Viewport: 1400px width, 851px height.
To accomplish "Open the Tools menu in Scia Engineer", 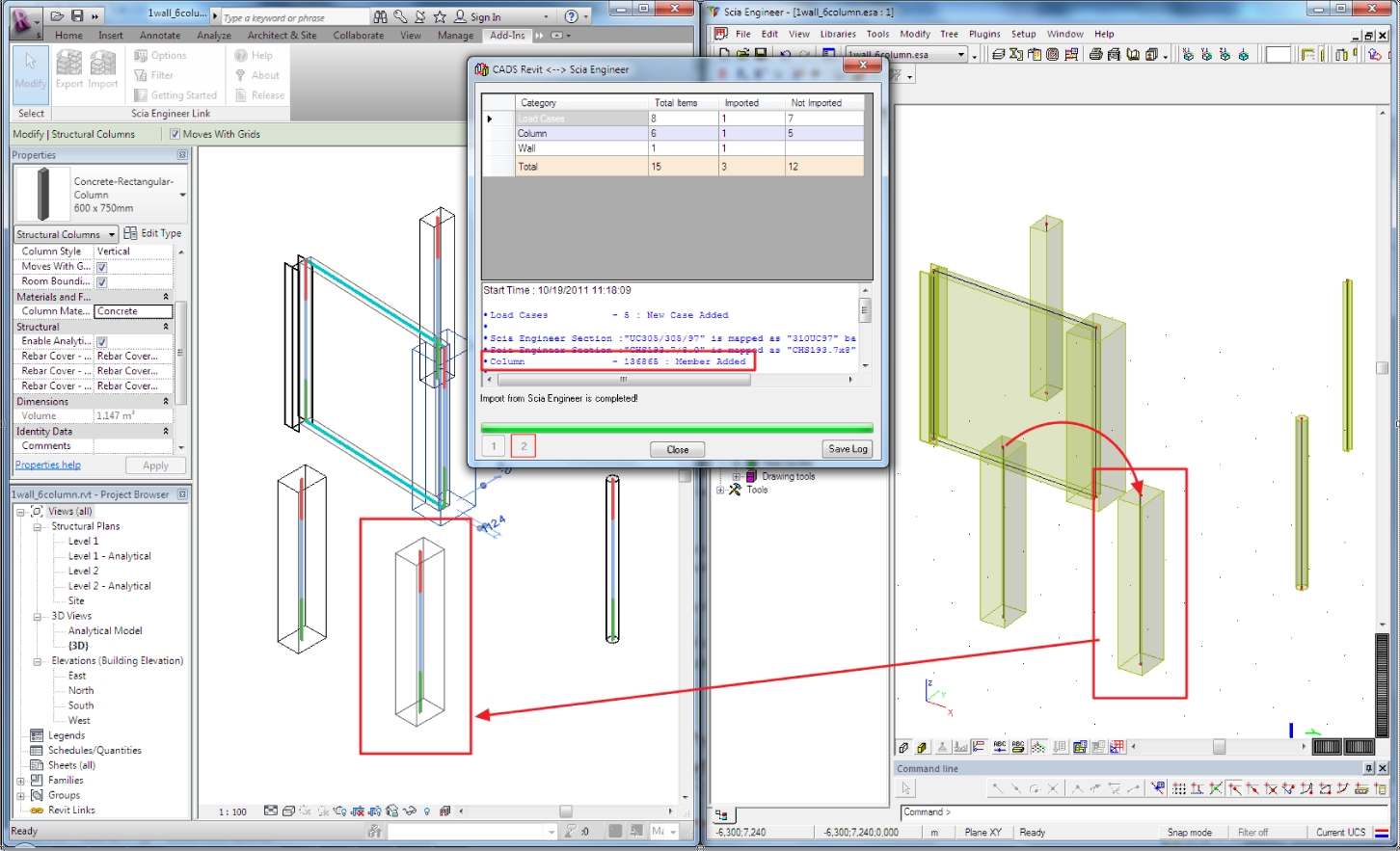I will pyautogui.click(x=876, y=33).
